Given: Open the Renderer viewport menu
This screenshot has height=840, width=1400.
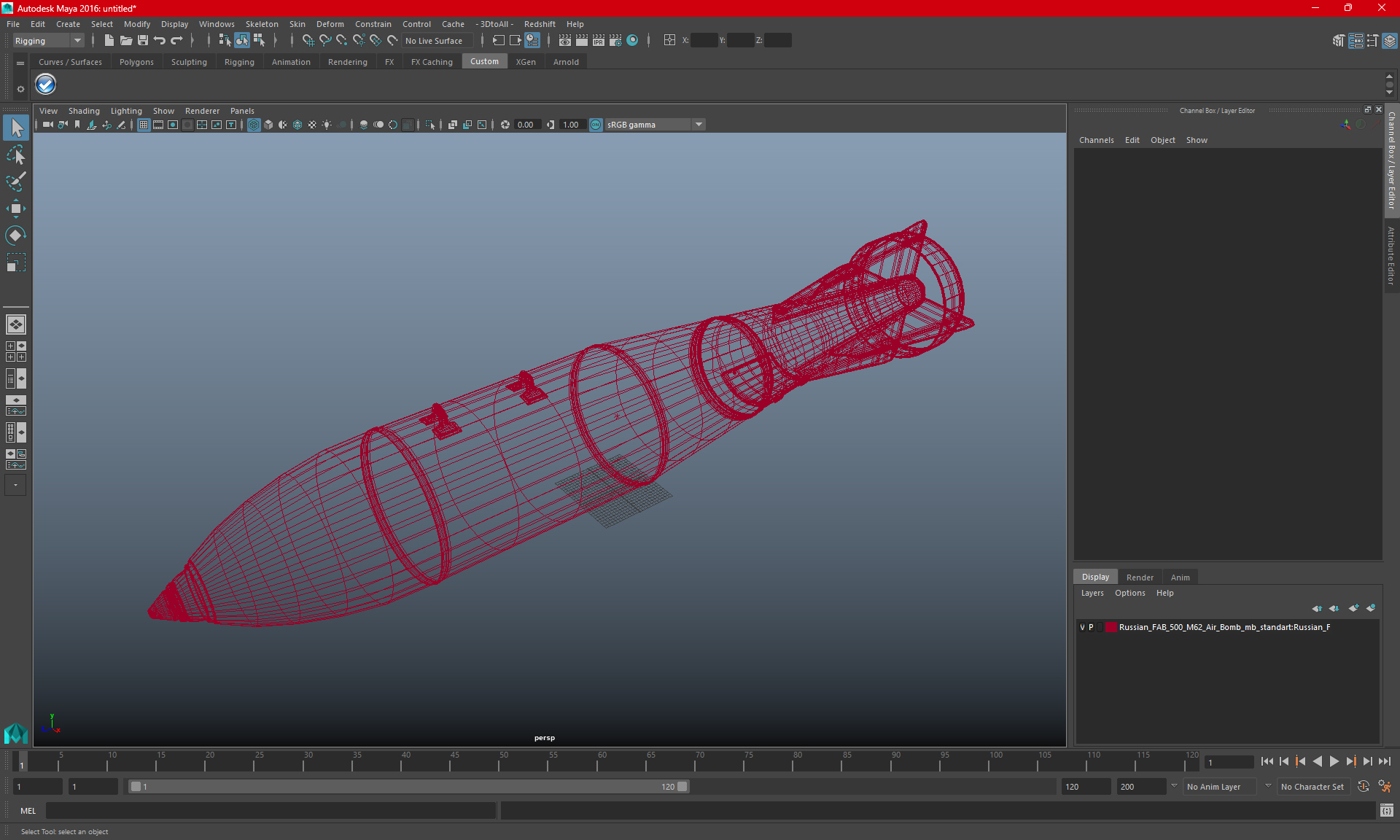Looking at the screenshot, I should (x=202, y=111).
